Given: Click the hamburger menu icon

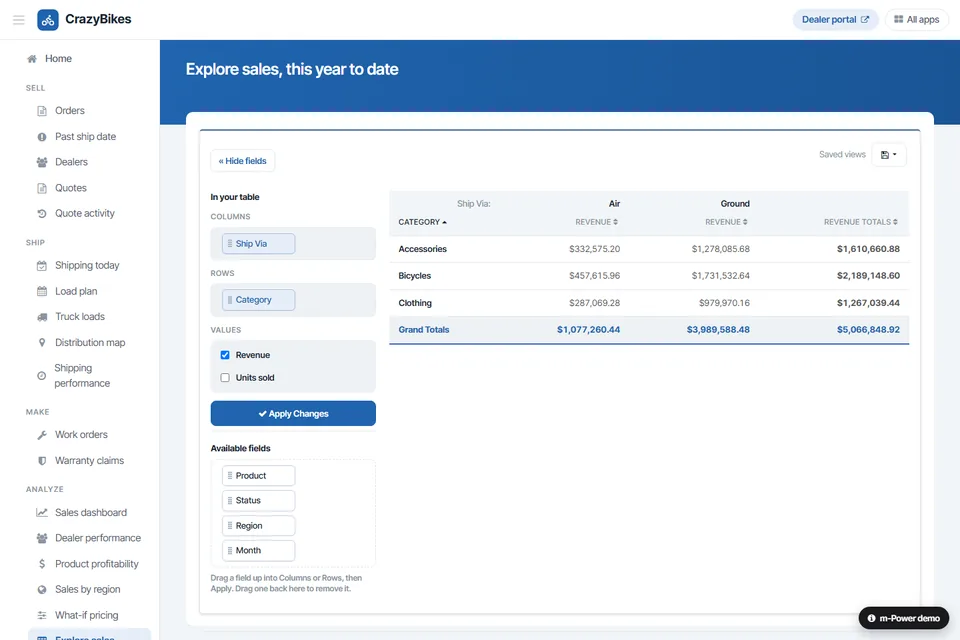Looking at the screenshot, I should [x=18, y=20].
